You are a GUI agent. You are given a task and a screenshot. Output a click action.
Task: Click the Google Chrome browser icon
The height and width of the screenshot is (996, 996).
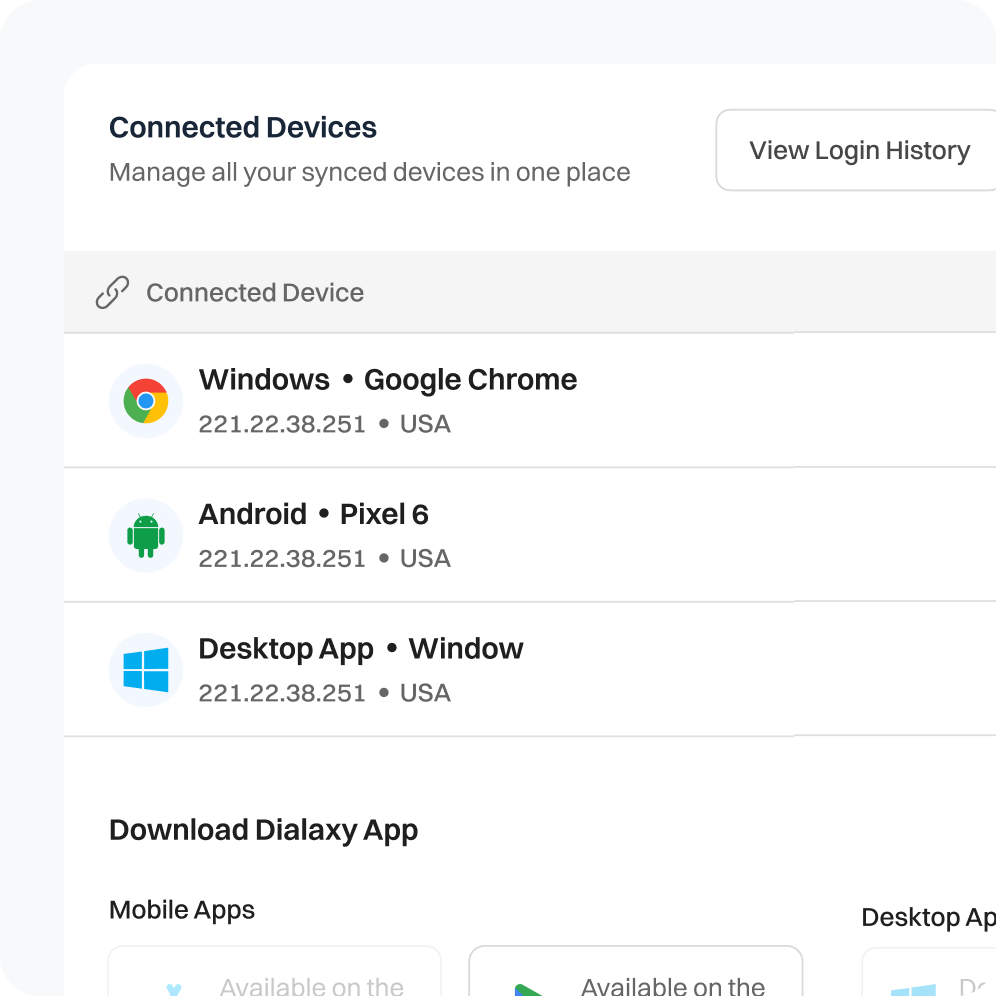pyautogui.click(x=146, y=401)
